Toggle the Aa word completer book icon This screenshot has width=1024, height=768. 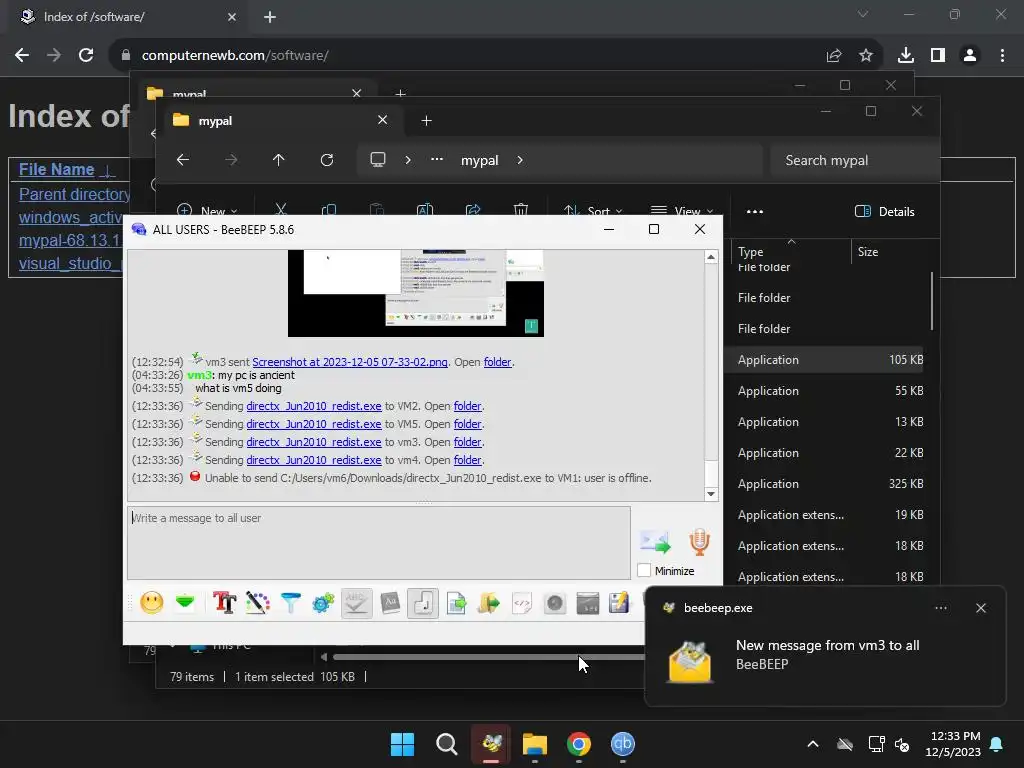tap(390, 602)
